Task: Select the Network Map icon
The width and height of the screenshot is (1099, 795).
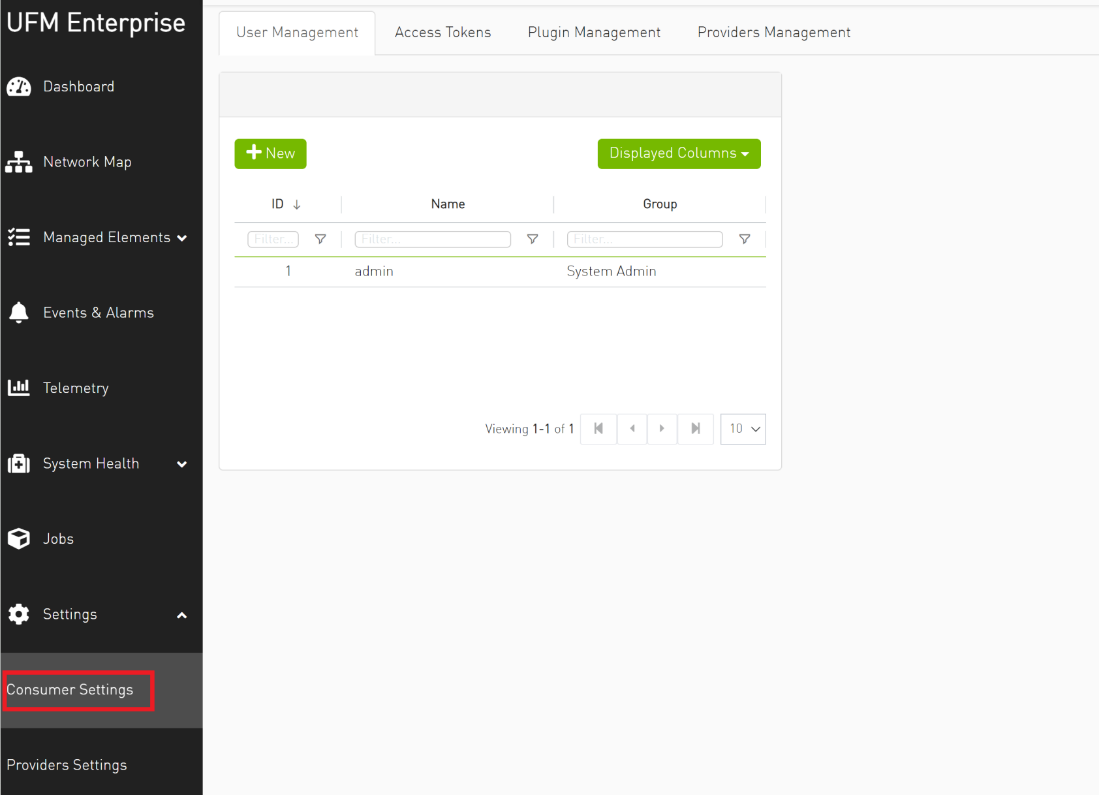Action: (x=19, y=161)
